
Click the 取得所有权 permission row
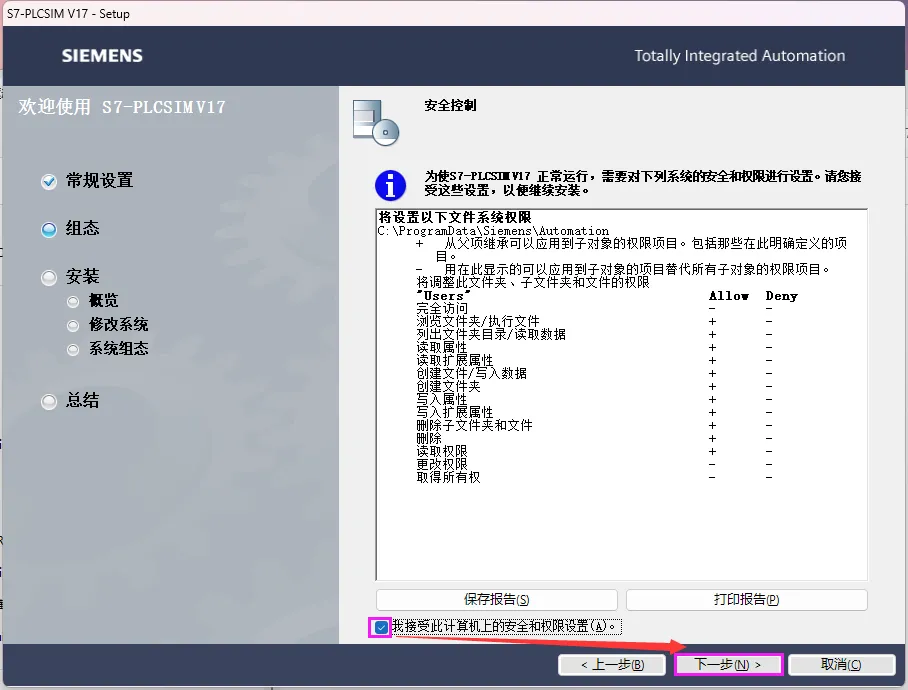(x=593, y=478)
